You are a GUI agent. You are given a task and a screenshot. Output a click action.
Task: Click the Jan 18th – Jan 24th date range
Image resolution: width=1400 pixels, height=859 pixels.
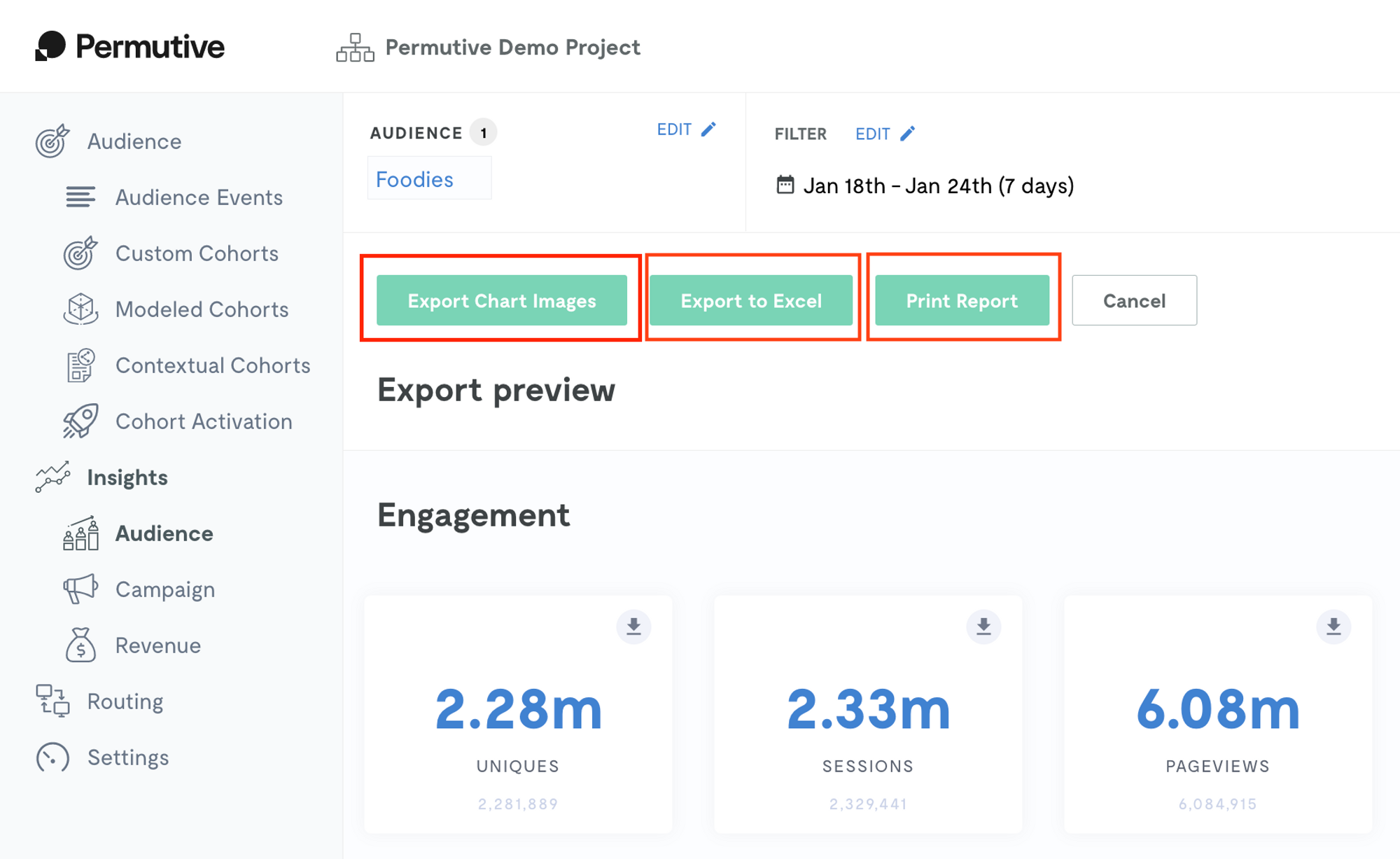[938, 186]
